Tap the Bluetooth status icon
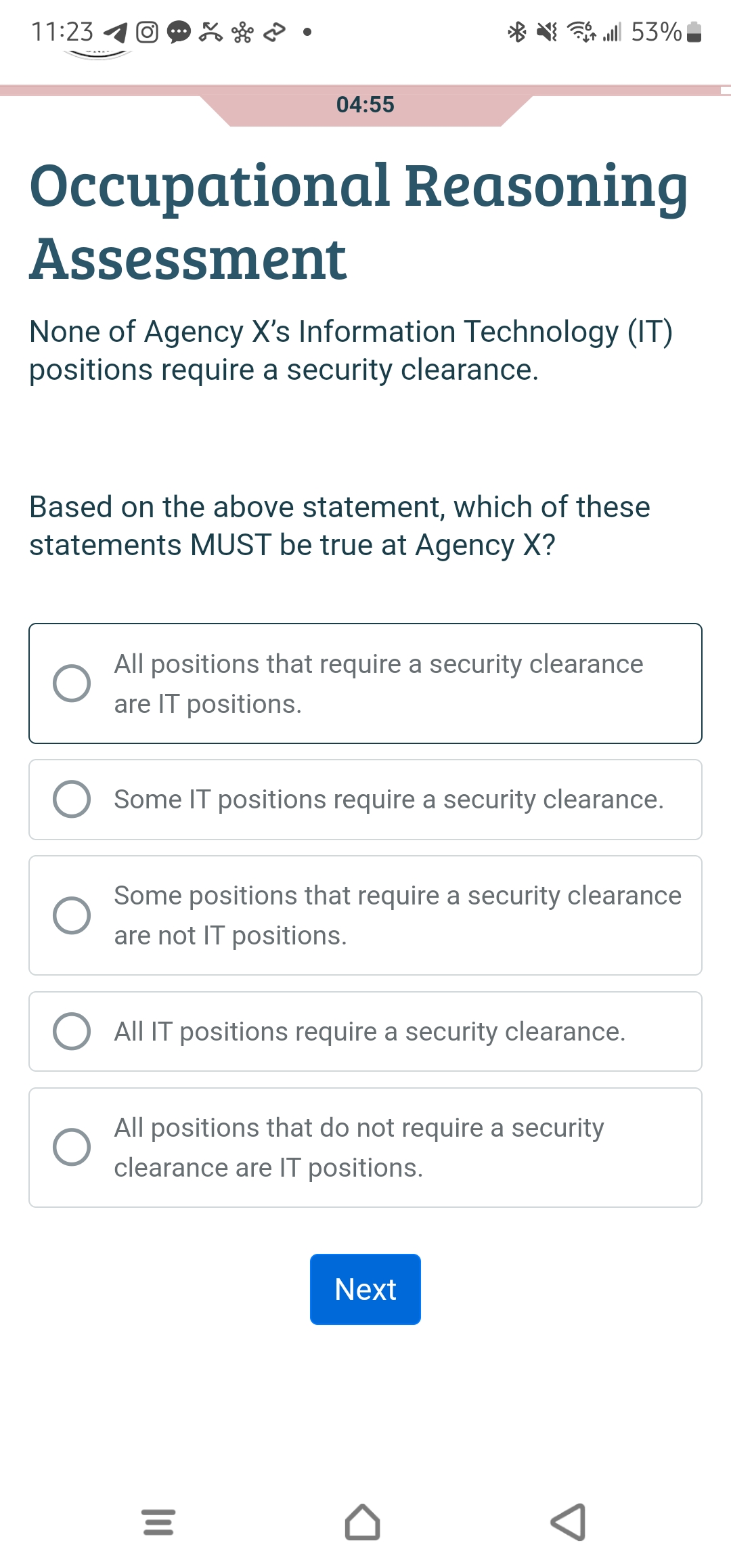The image size is (731, 1568). pyautogui.click(x=516, y=32)
